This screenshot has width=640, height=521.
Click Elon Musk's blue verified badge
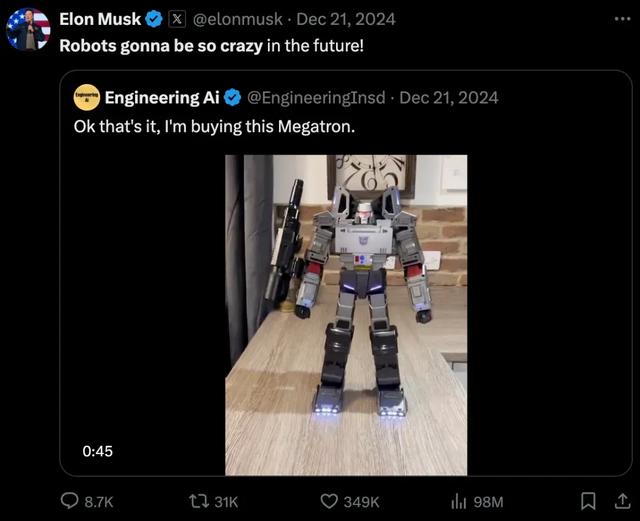(154, 18)
